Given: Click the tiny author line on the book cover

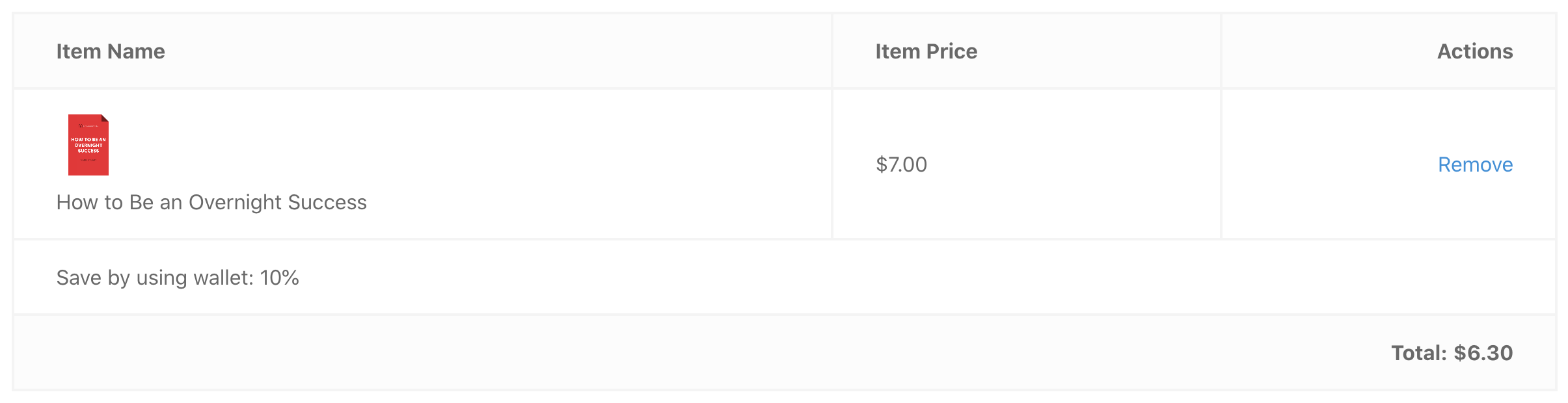Looking at the screenshot, I should coord(88,160).
